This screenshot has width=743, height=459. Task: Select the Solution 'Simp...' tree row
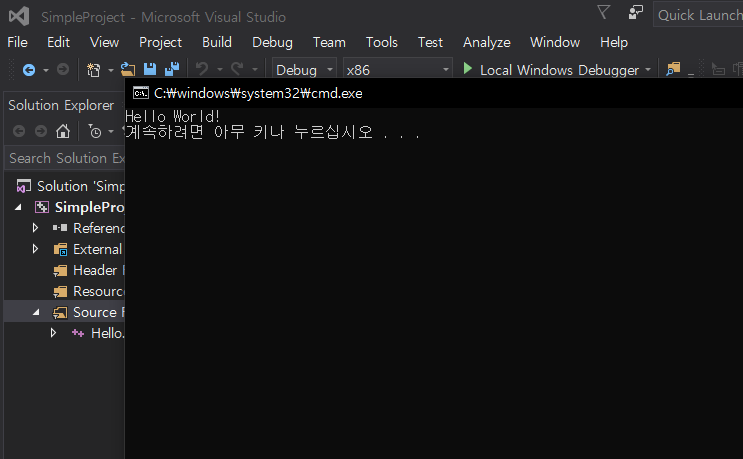click(x=64, y=186)
